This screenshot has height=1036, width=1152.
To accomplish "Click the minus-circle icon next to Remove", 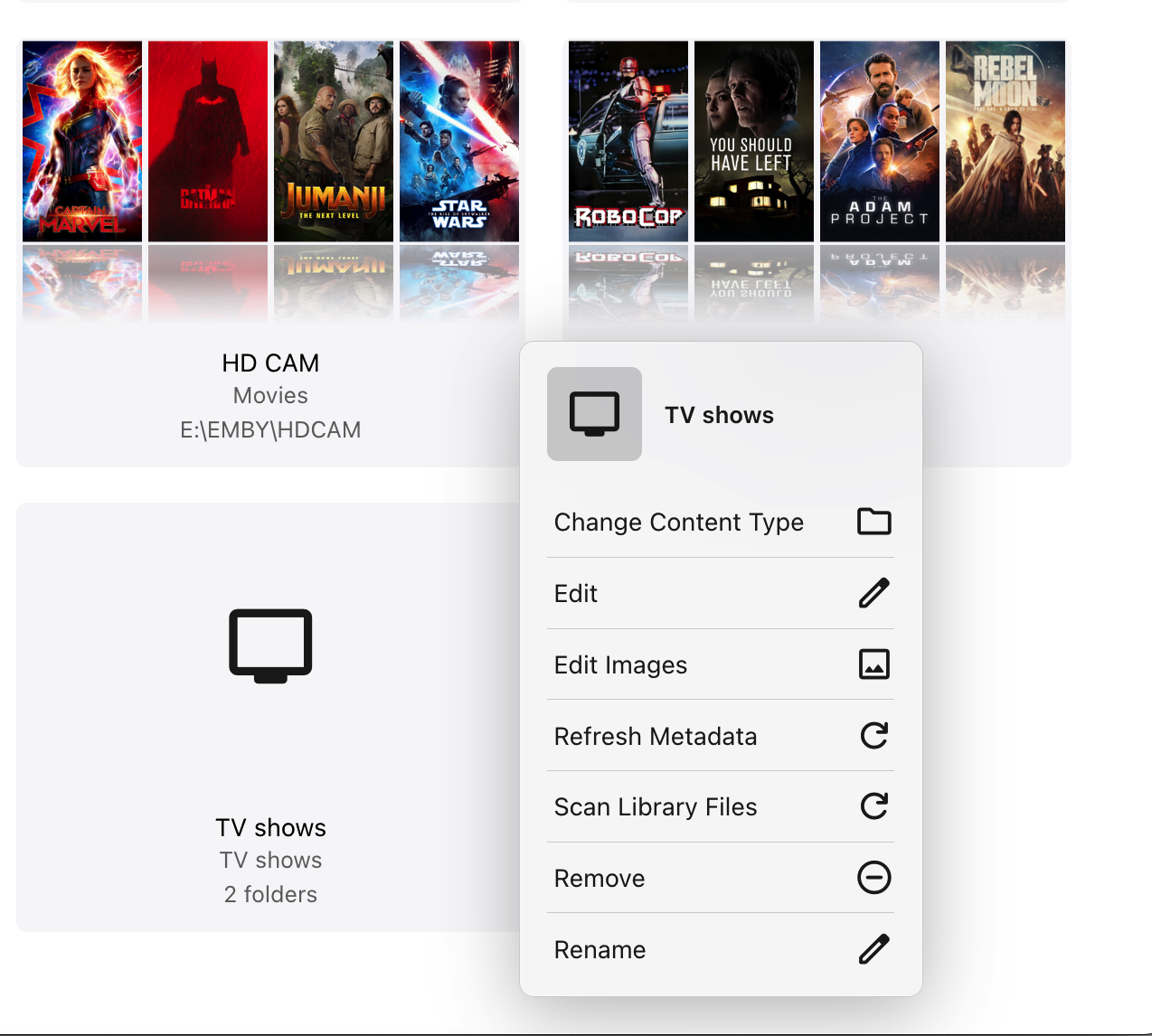I will (x=873, y=878).
